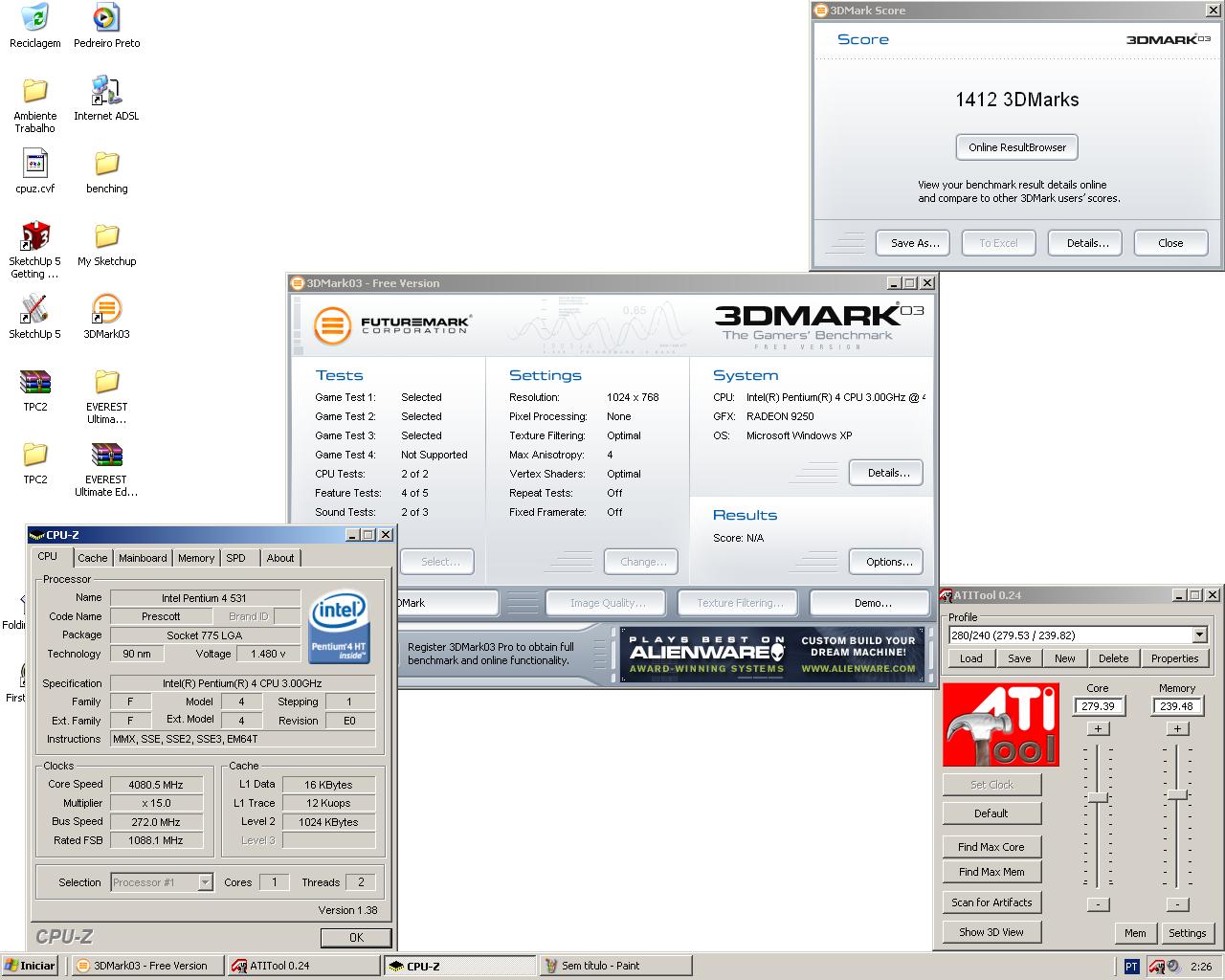
Task: Open Details in 3DMark Score window
Action: (x=1087, y=243)
